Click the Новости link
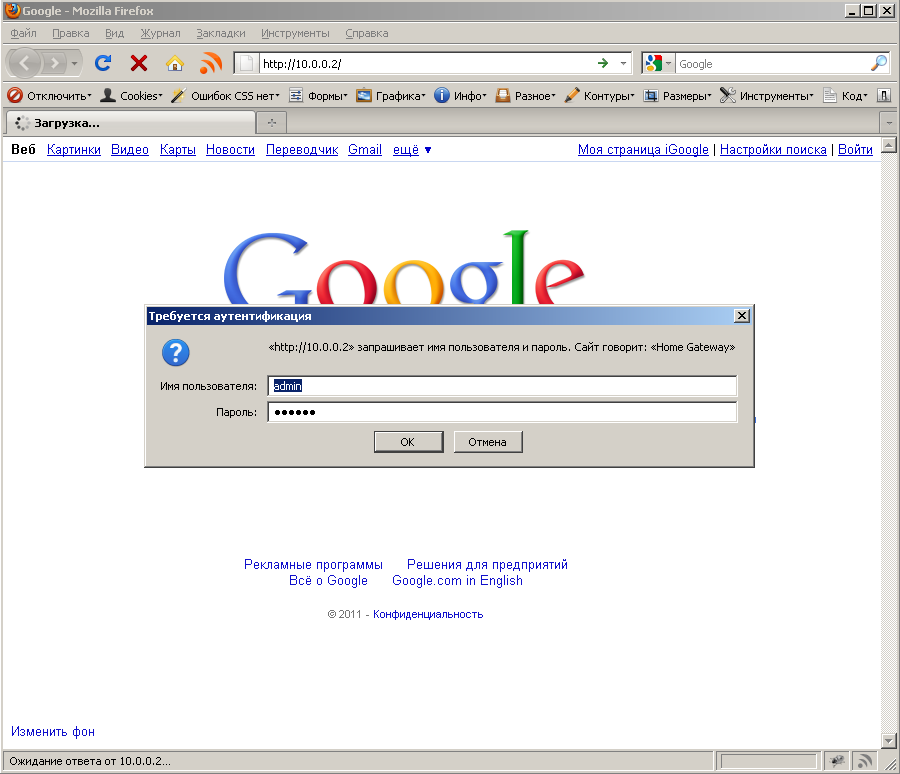The height and width of the screenshot is (774, 900). [x=230, y=150]
